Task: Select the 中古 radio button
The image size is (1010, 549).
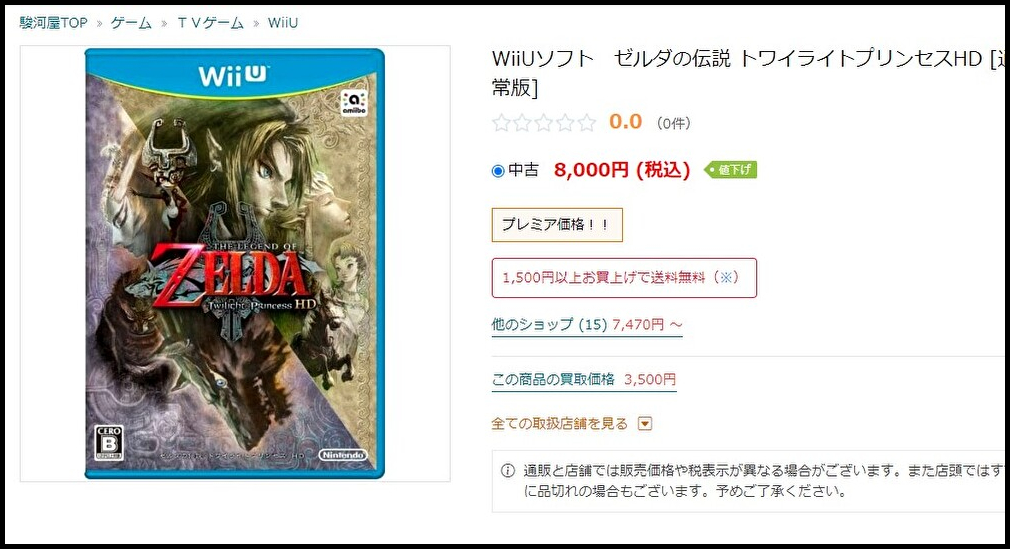Action: 497,171
